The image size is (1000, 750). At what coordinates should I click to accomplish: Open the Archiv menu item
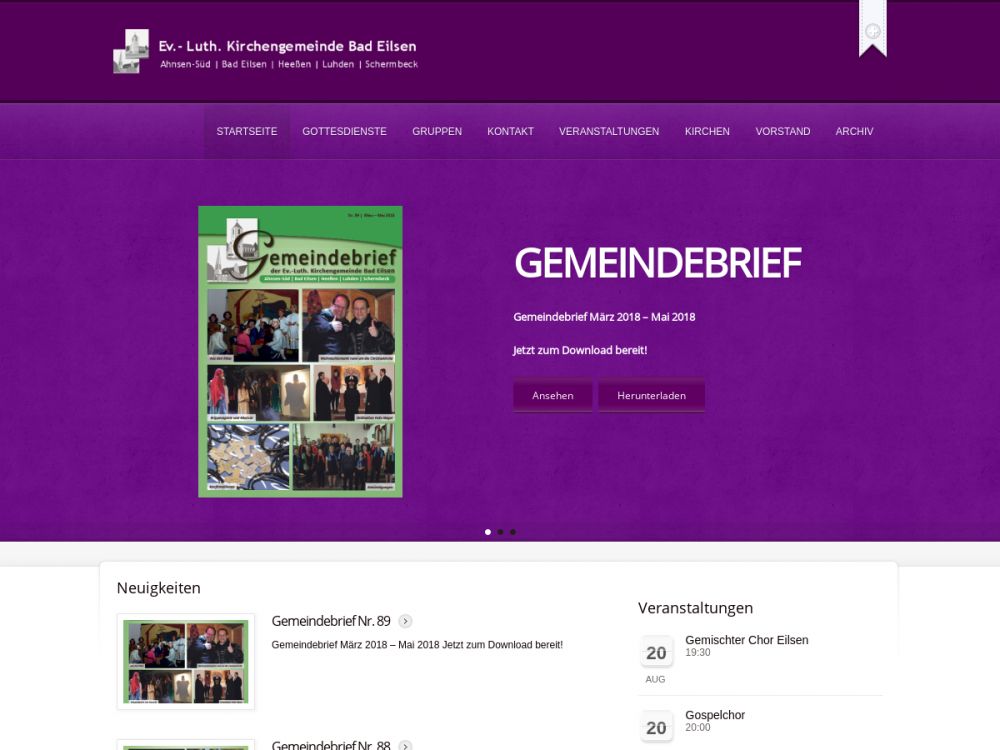pyautogui.click(x=854, y=131)
